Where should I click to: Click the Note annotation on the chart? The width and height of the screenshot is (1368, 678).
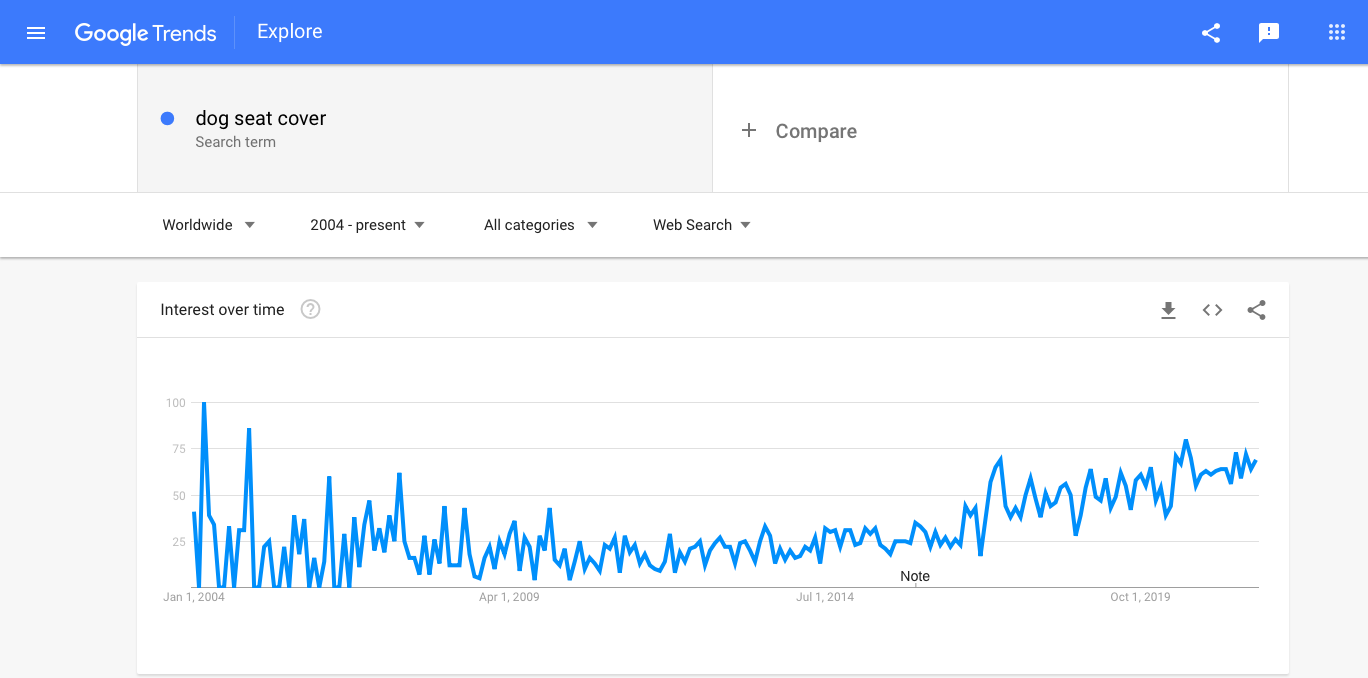click(x=915, y=576)
